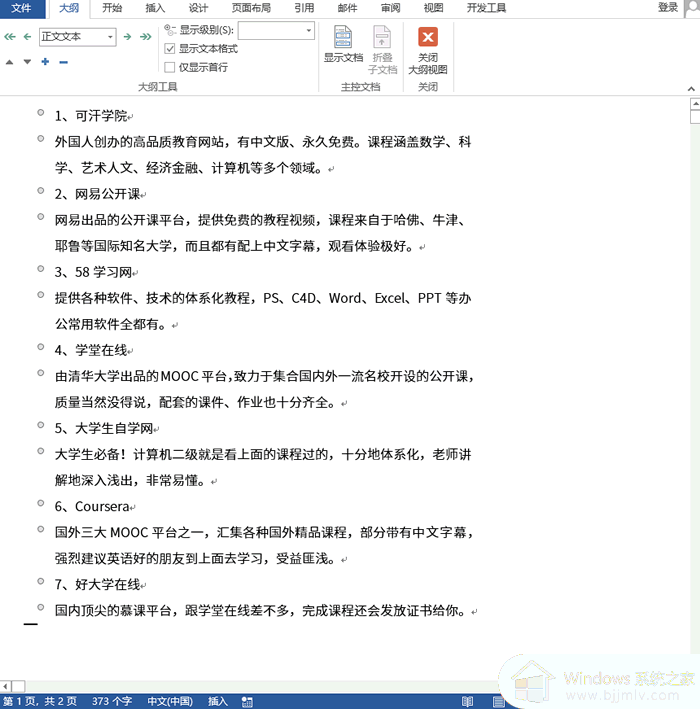The width and height of the screenshot is (700, 709).
Task: Open the 引用 tab
Action: pyautogui.click(x=304, y=8)
